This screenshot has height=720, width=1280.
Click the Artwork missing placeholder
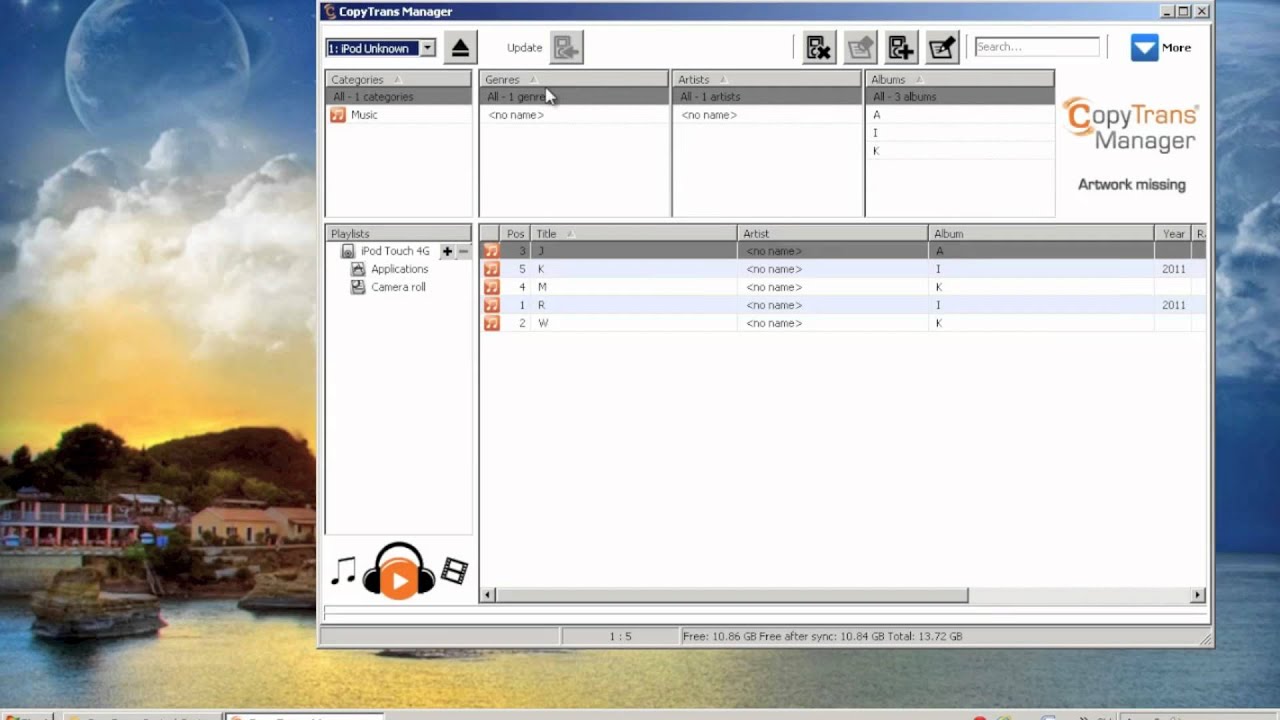(x=1131, y=184)
